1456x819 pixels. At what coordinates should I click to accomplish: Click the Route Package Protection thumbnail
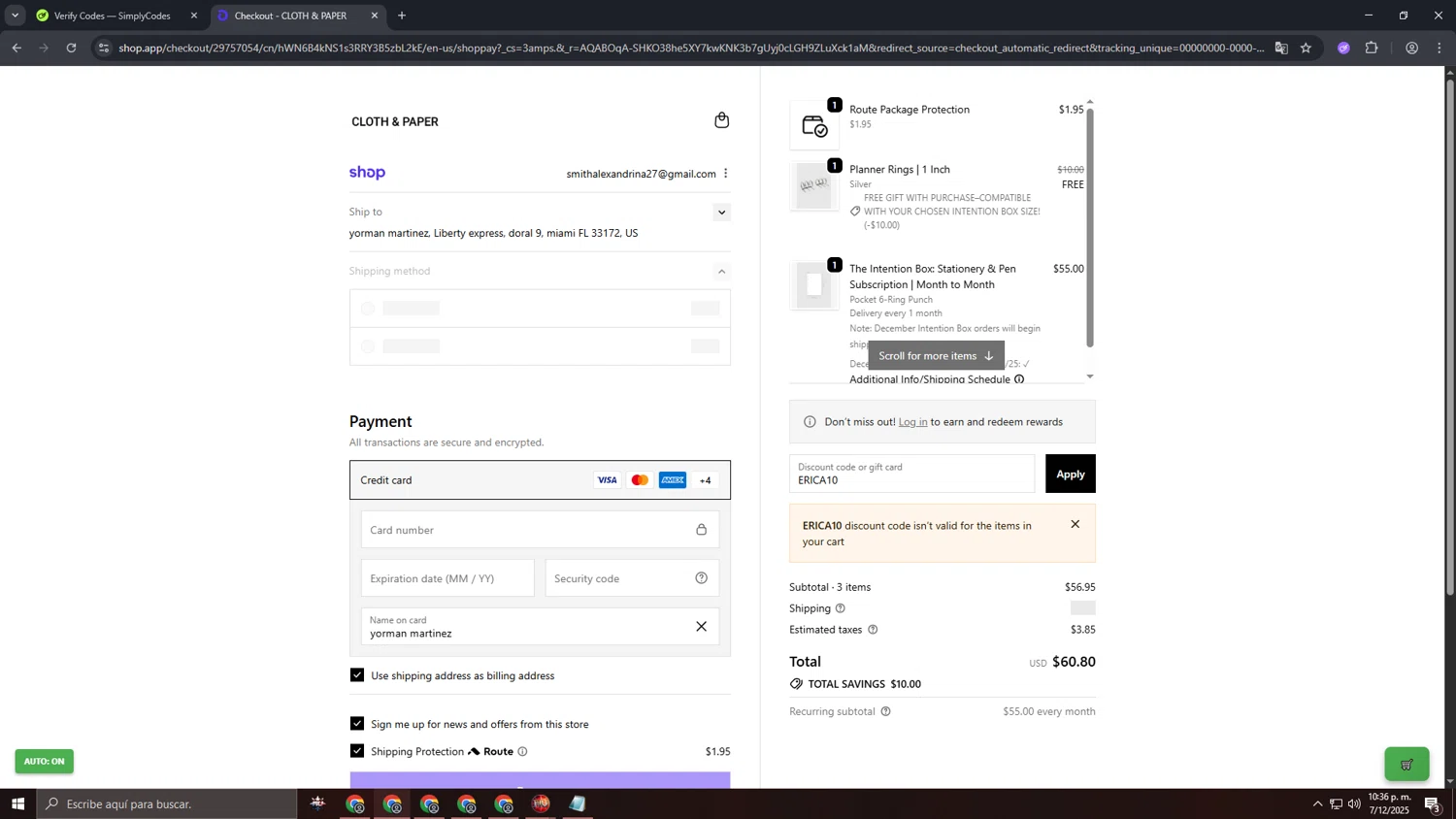click(x=814, y=125)
